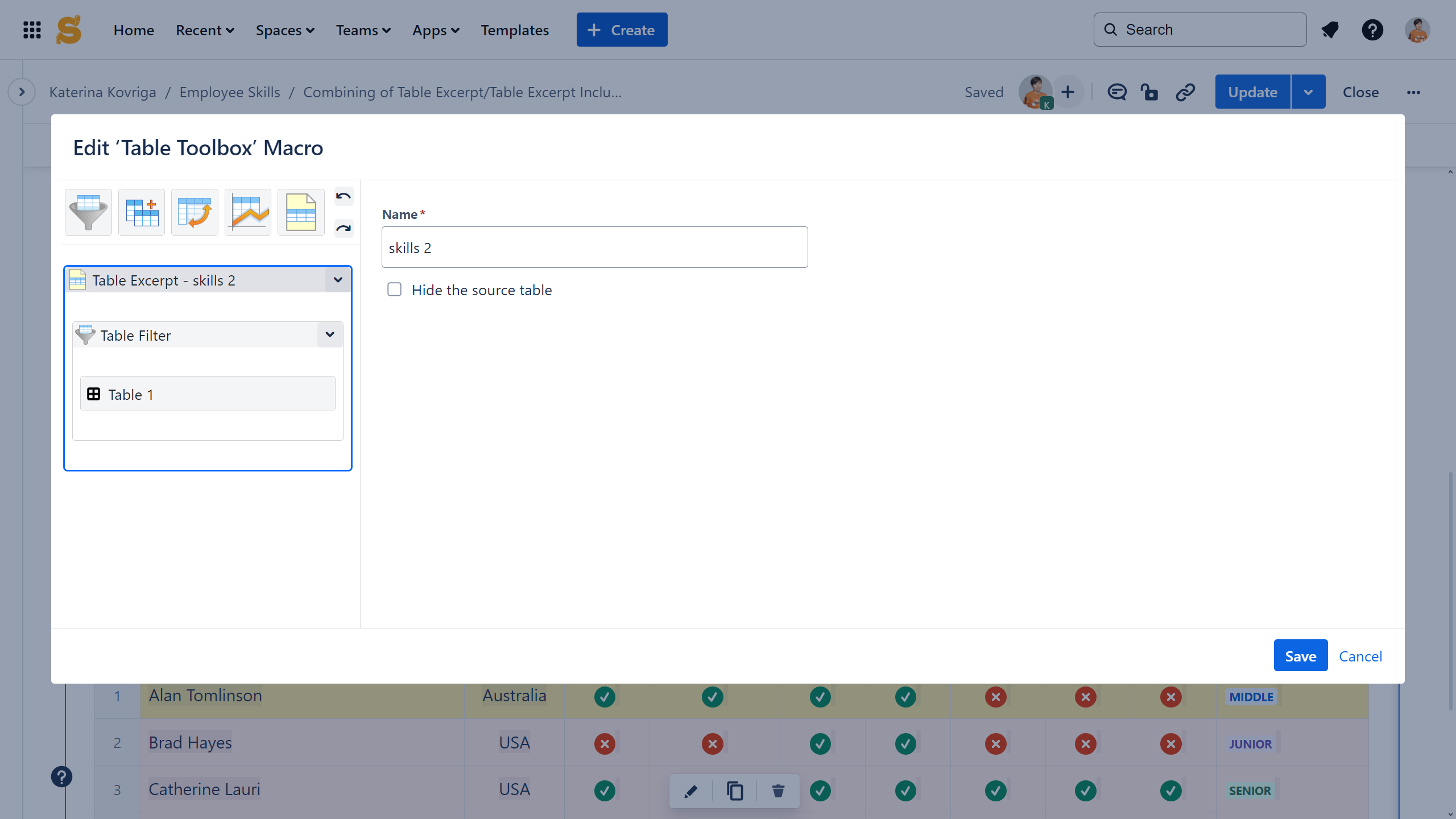Add a Table Filter macro icon
The image size is (1456, 819).
pos(88,212)
